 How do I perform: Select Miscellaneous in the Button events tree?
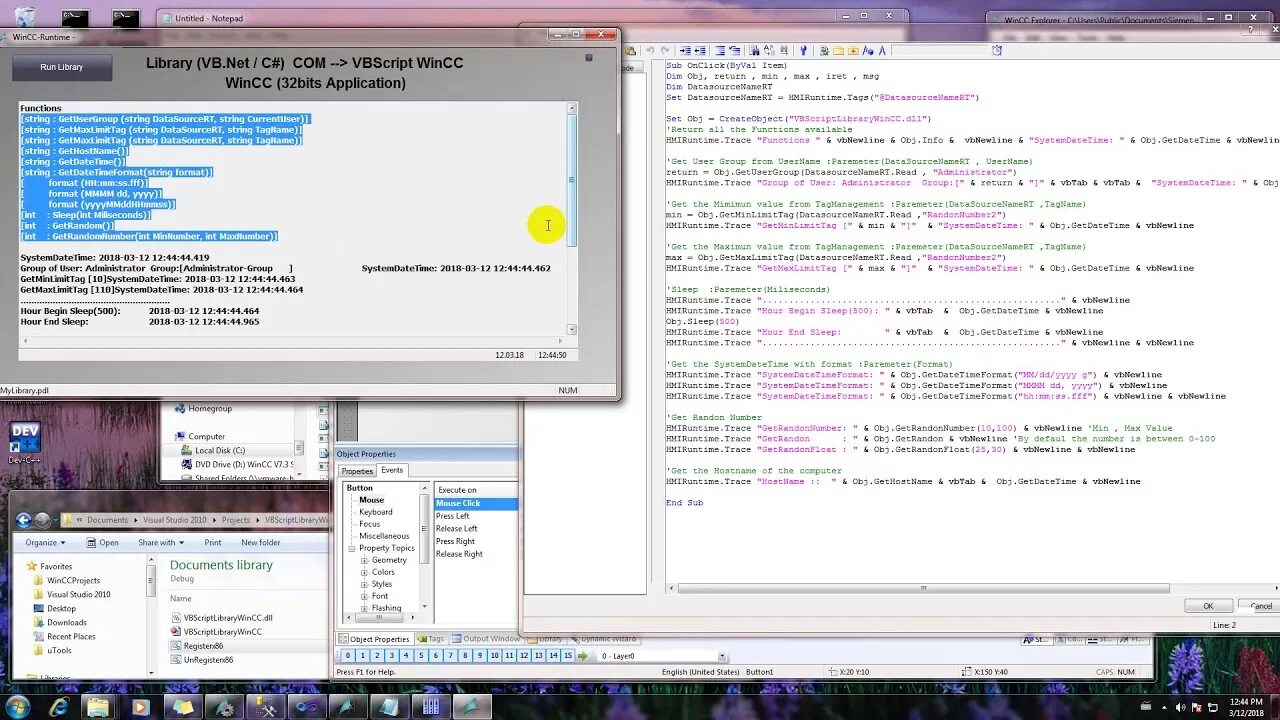(x=384, y=536)
